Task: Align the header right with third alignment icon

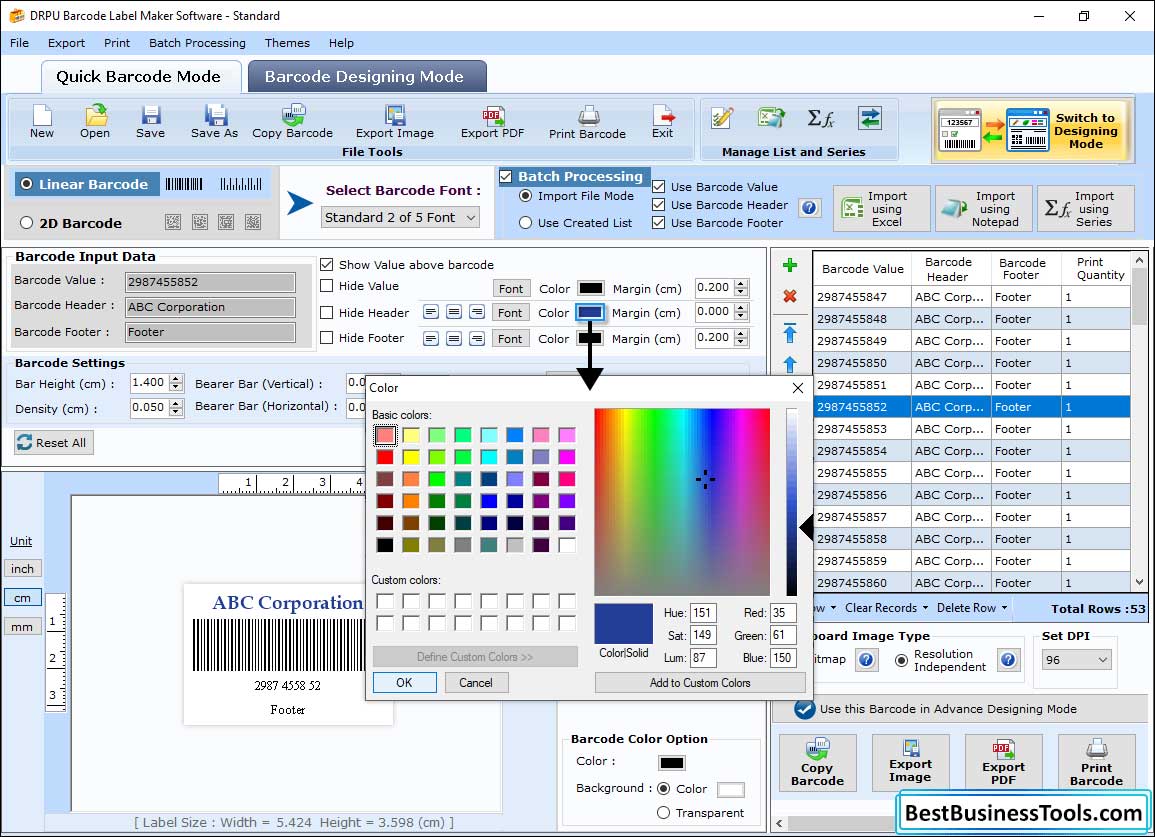Action: pos(477,312)
